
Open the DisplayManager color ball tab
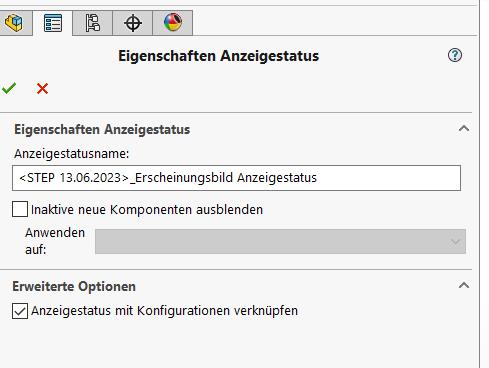(x=173, y=23)
